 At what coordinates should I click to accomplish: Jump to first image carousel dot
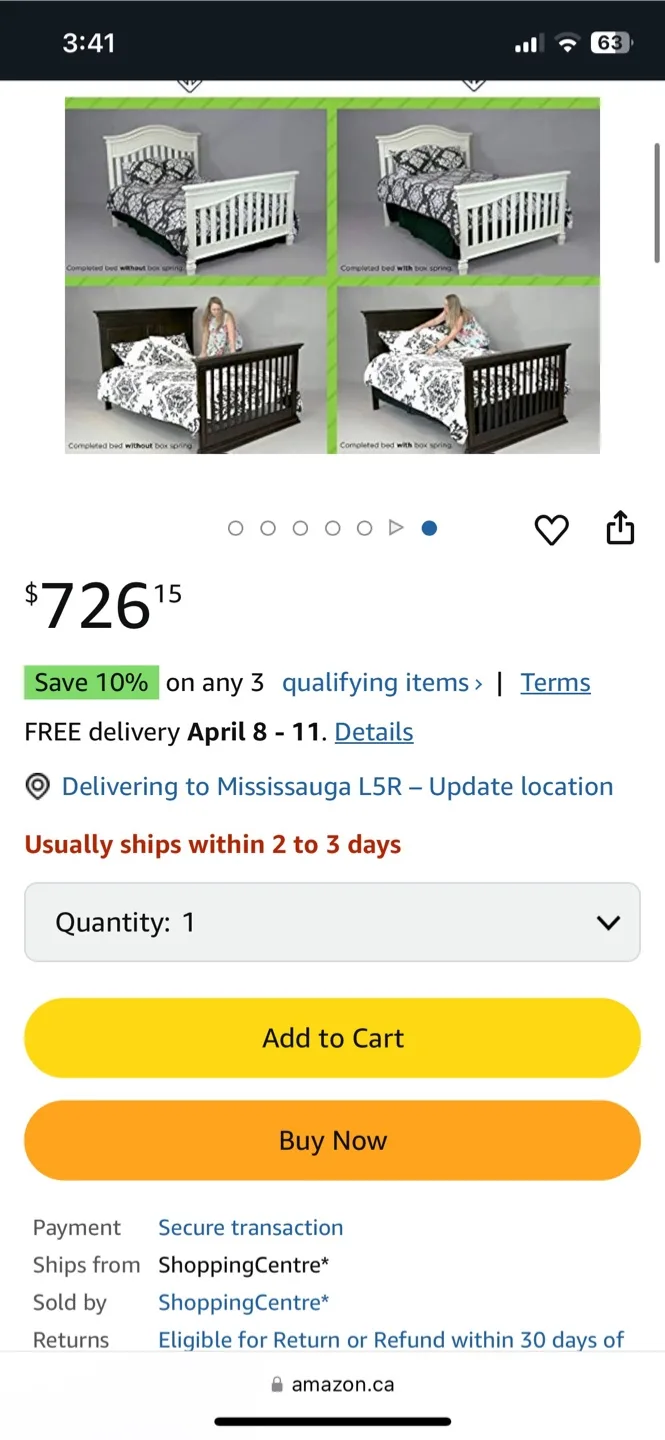236,528
